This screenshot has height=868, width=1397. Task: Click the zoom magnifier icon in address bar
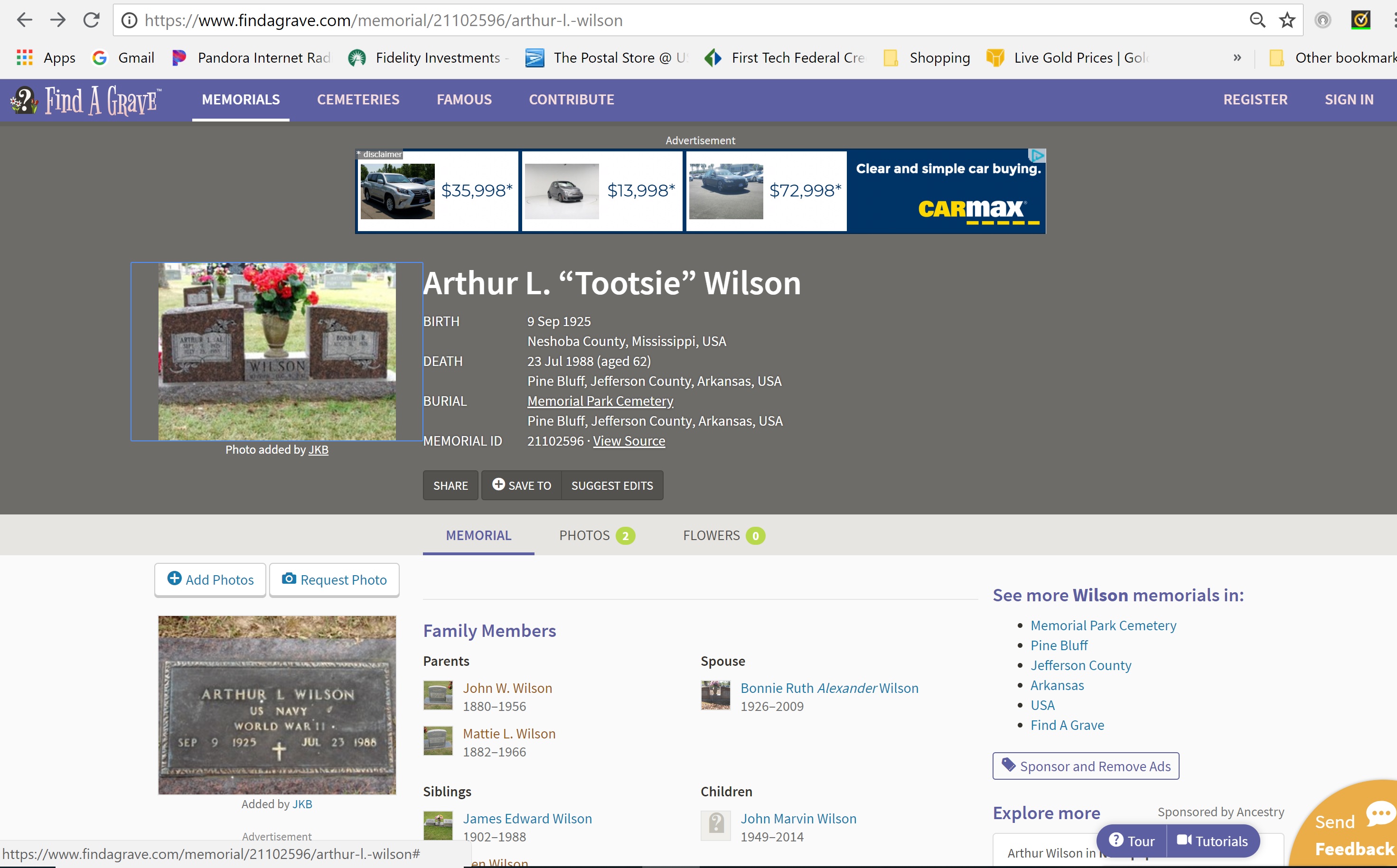click(x=1257, y=20)
